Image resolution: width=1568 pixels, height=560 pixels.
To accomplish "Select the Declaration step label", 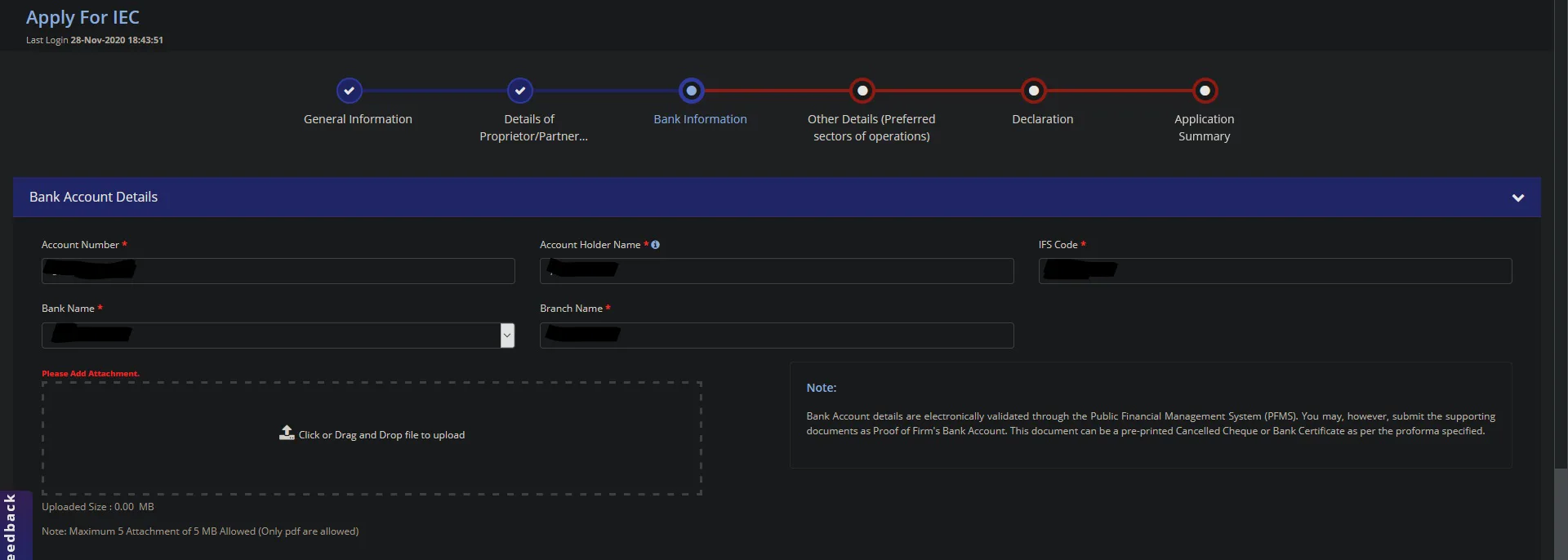I will [1042, 119].
